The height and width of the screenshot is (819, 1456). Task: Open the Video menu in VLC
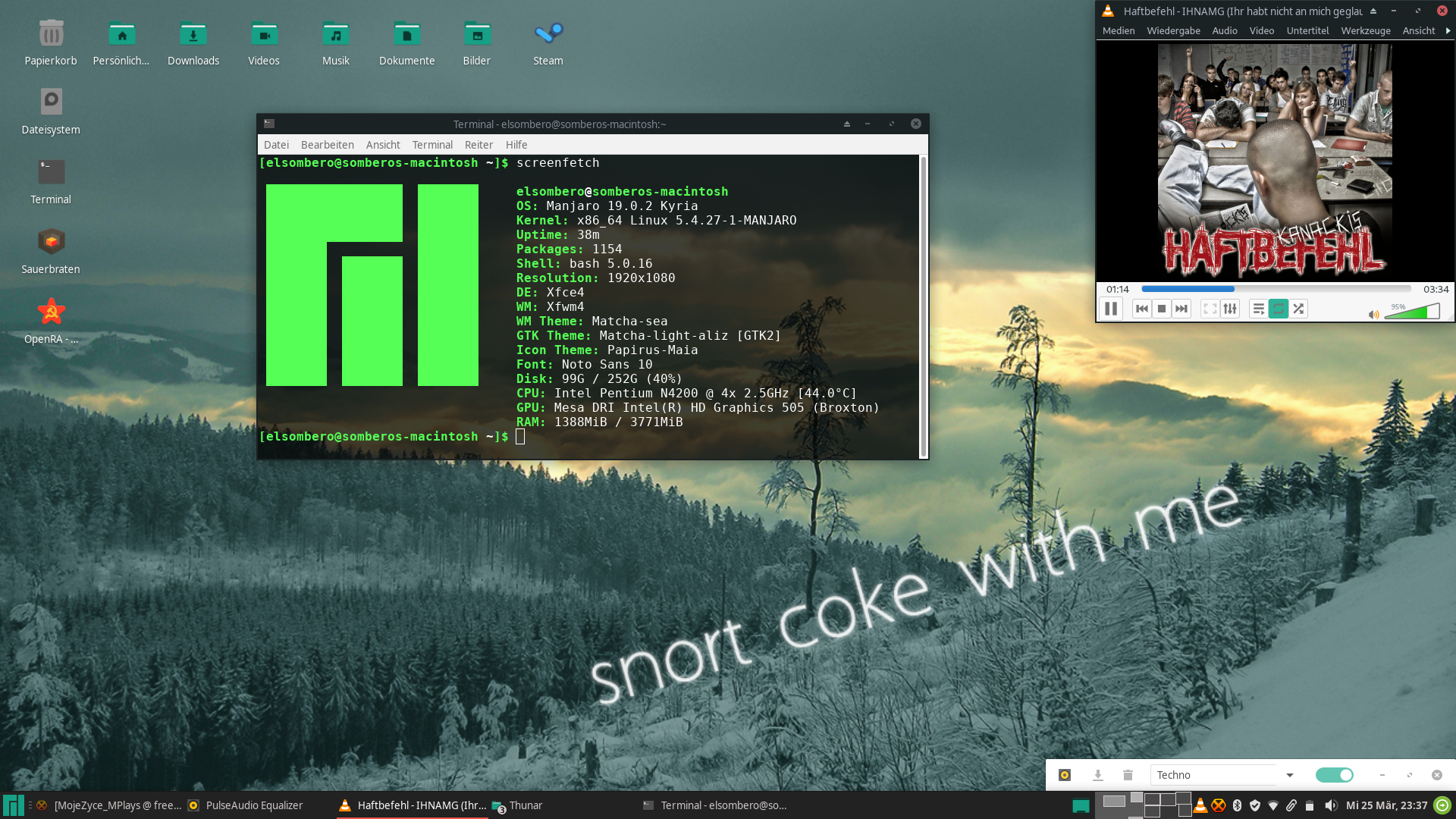(x=1262, y=30)
